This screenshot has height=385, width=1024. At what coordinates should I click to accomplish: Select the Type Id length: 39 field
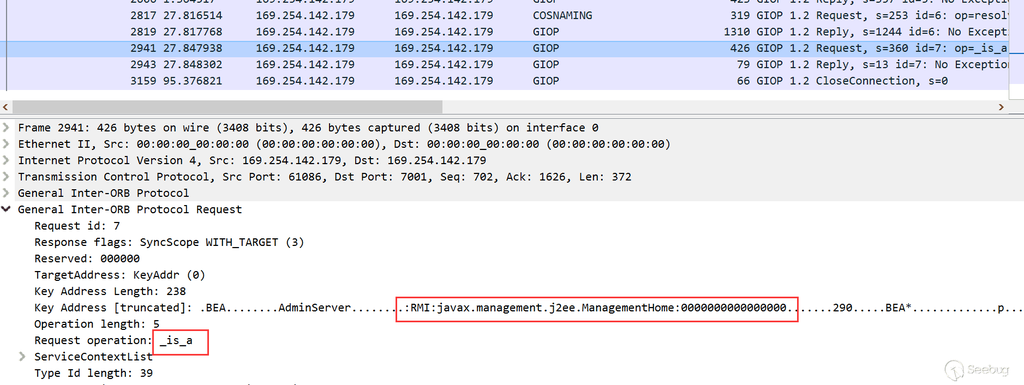click(x=93, y=374)
